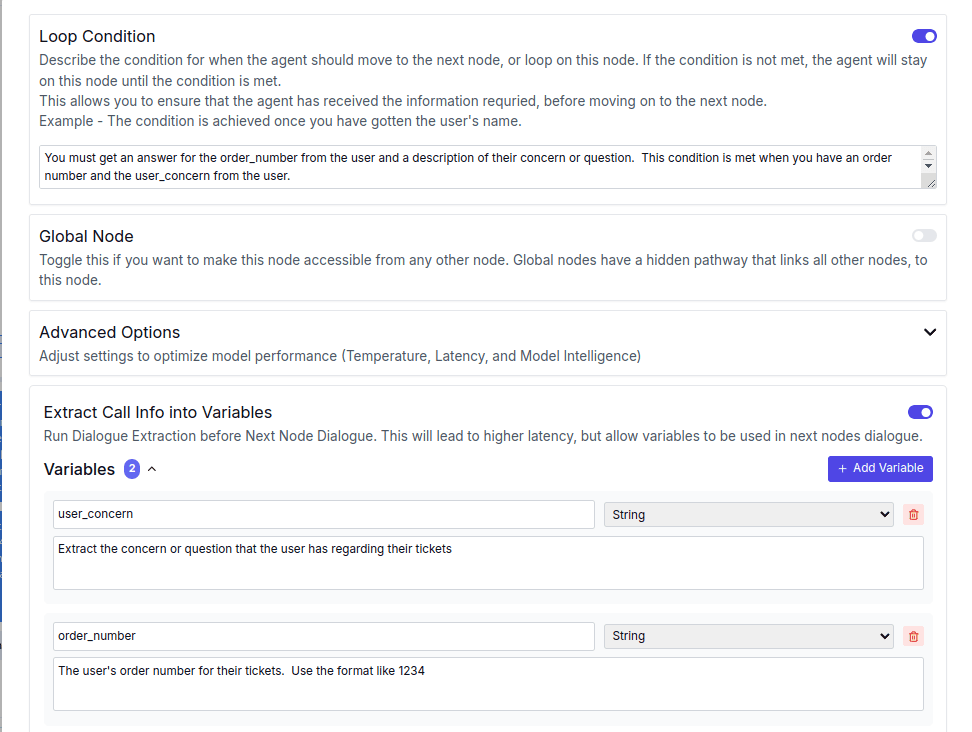Viewport: 972px width, 732px height.
Task: Turn off Extract Call Info into Variables toggle
Action: 920,412
